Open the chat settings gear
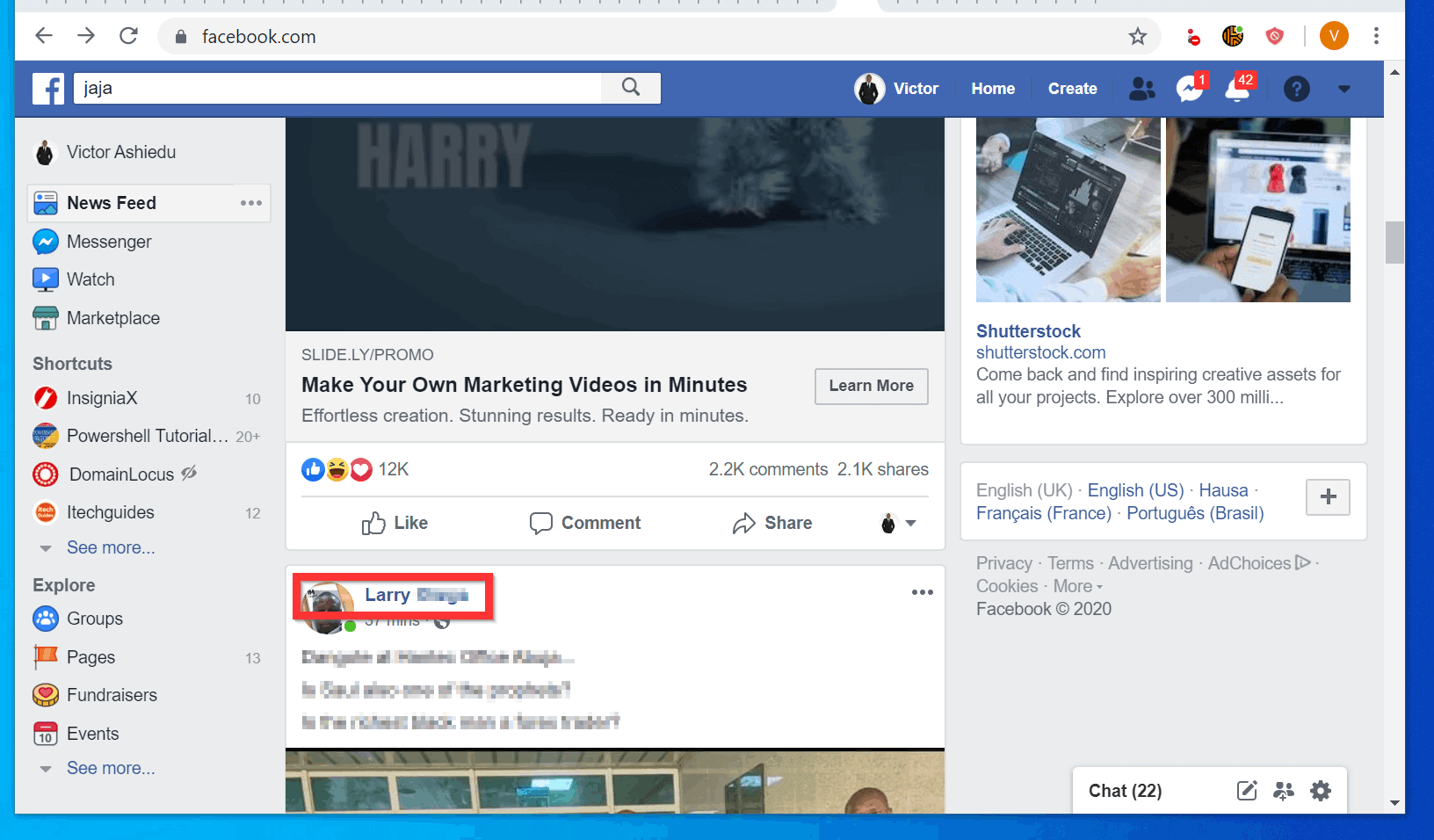Image resolution: width=1434 pixels, height=840 pixels. click(x=1322, y=790)
